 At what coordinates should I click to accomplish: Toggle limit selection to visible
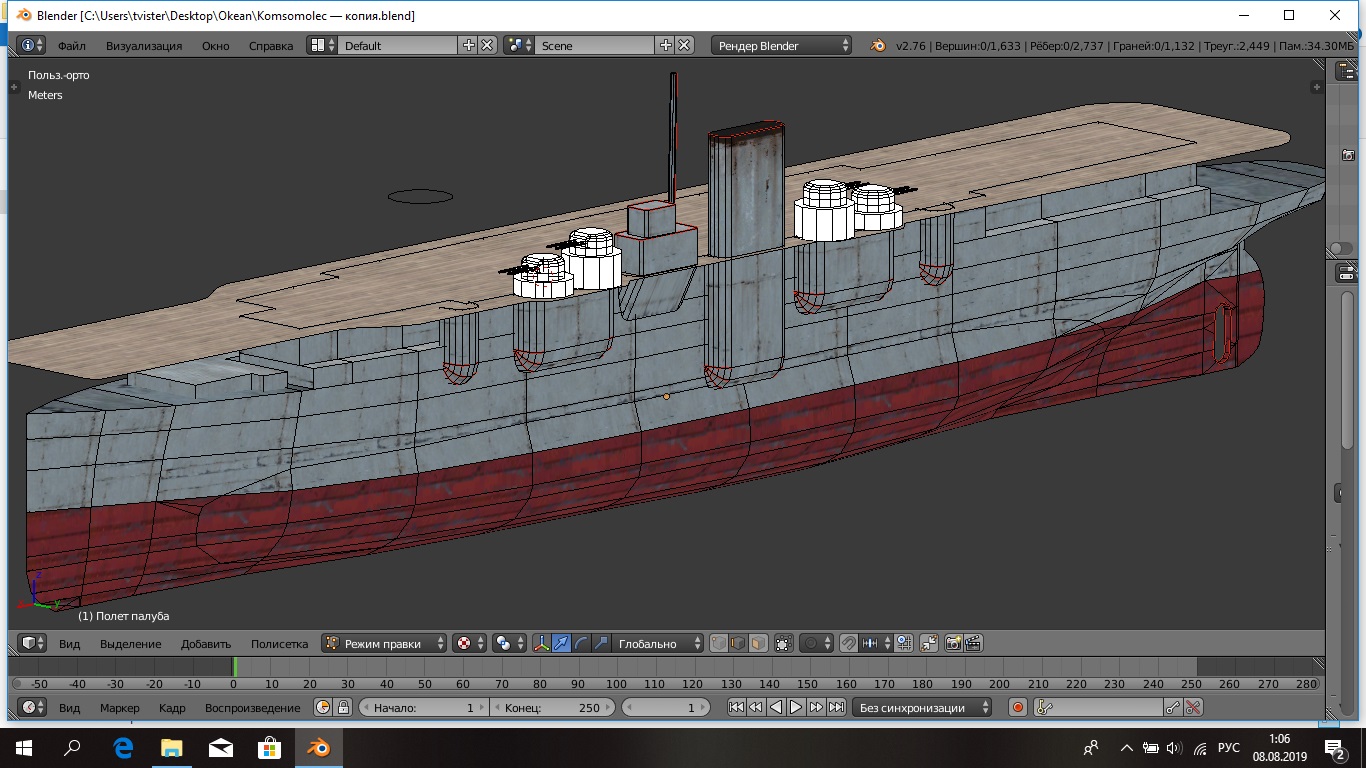point(783,644)
